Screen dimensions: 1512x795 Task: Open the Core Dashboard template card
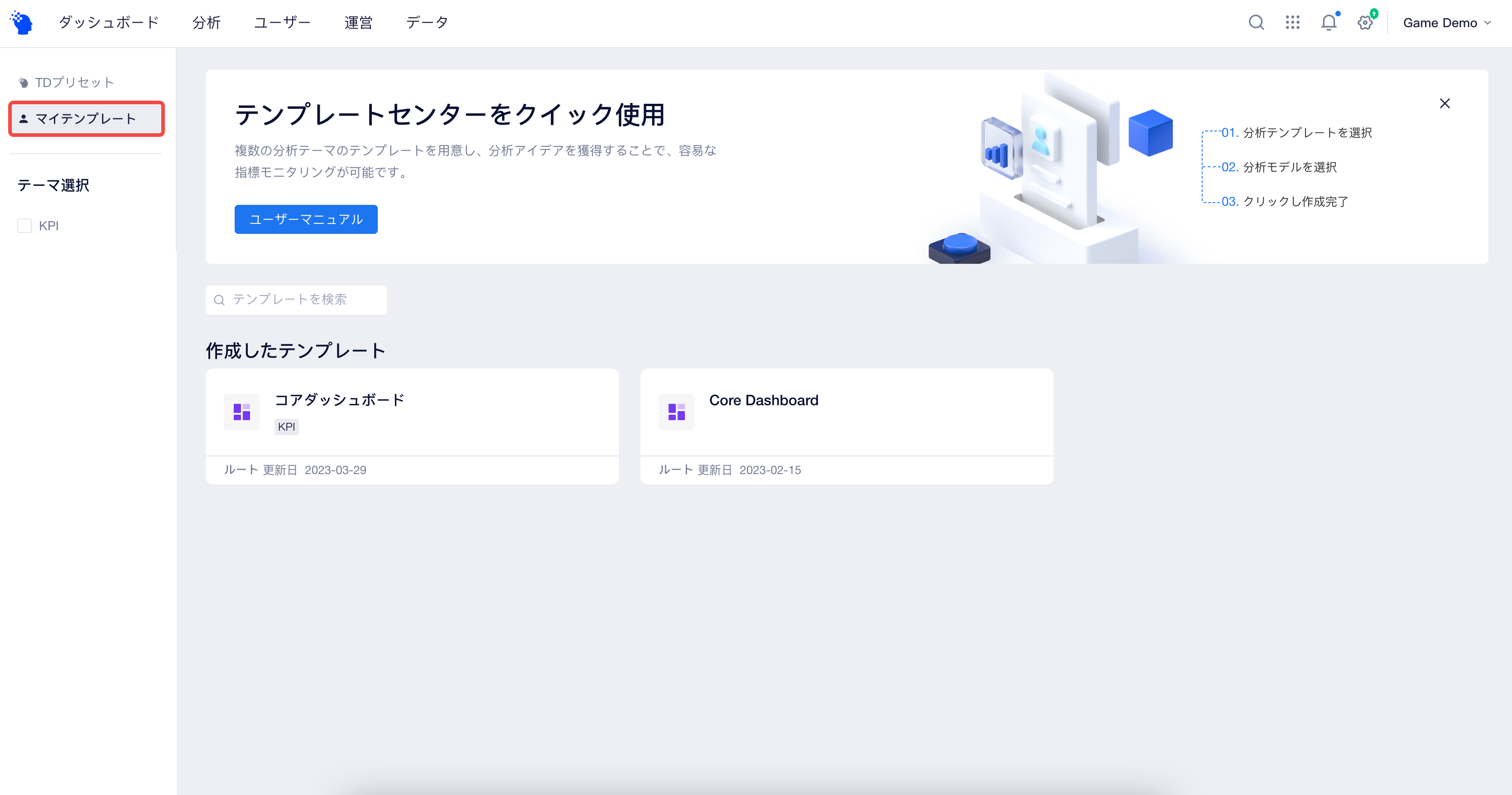pyautogui.click(x=847, y=426)
